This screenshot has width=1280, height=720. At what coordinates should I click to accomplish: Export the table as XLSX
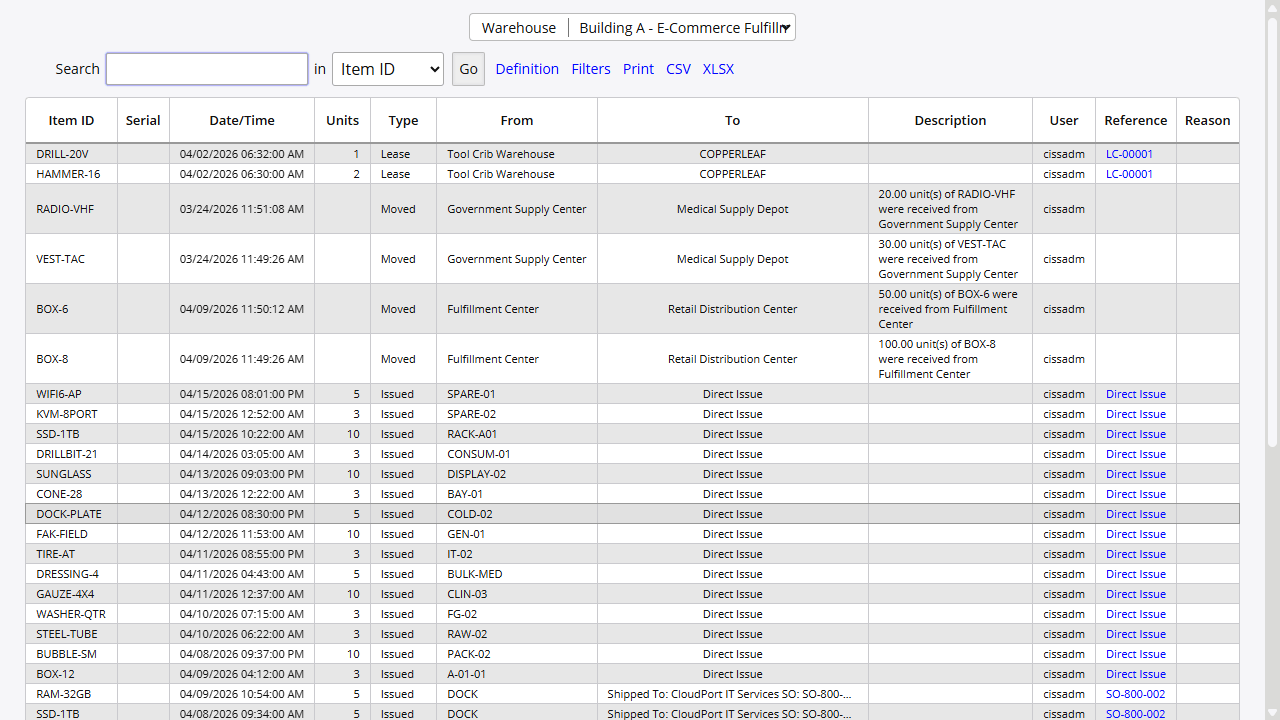click(718, 69)
